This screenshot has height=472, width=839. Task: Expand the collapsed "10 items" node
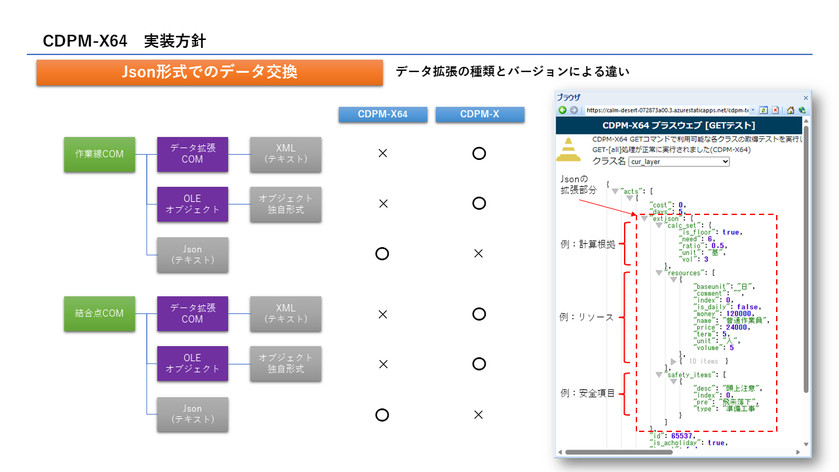pos(674,361)
